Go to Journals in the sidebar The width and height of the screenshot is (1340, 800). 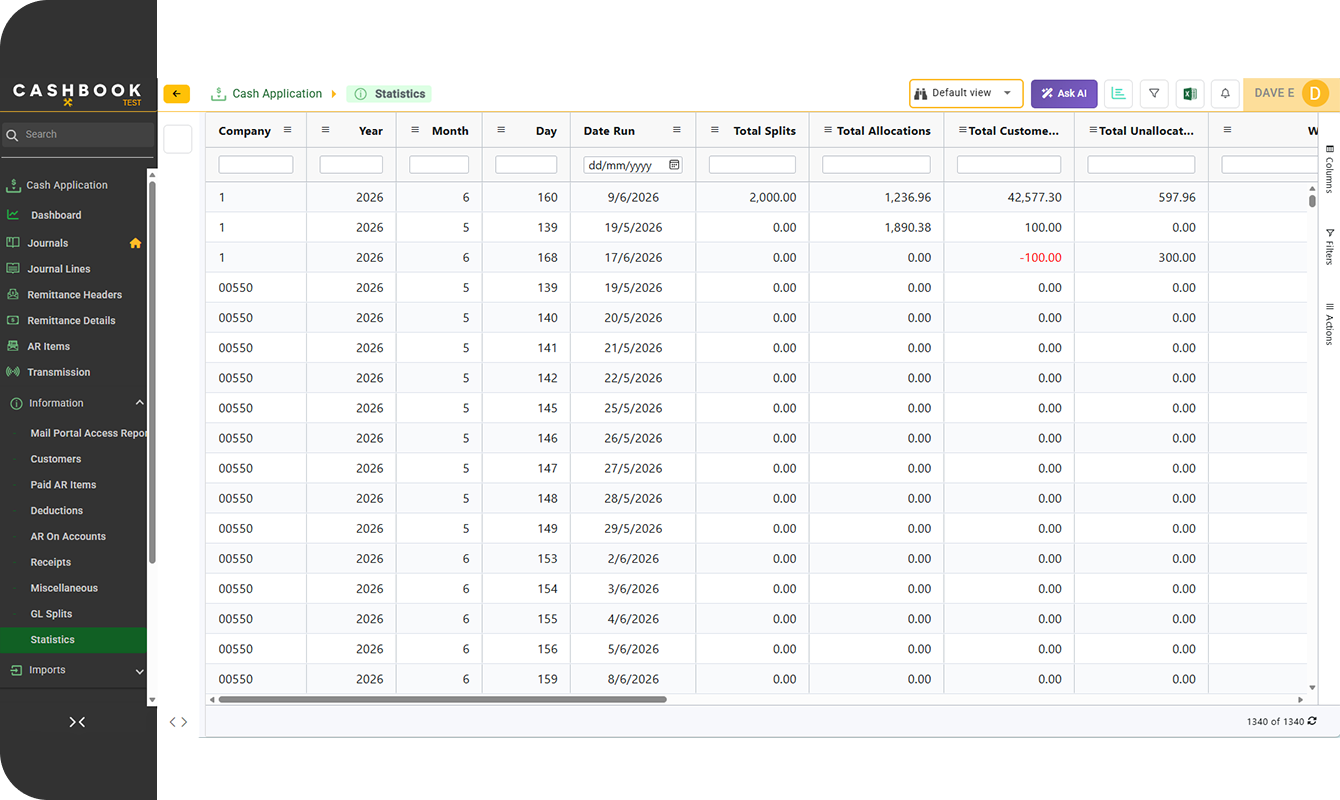click(48, 243)
